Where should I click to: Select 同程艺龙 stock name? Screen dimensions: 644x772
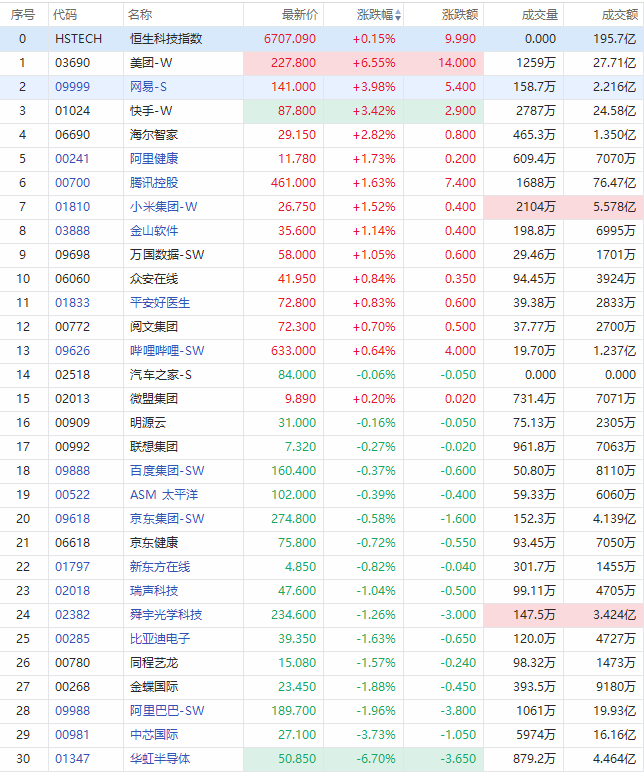point(154,663)
